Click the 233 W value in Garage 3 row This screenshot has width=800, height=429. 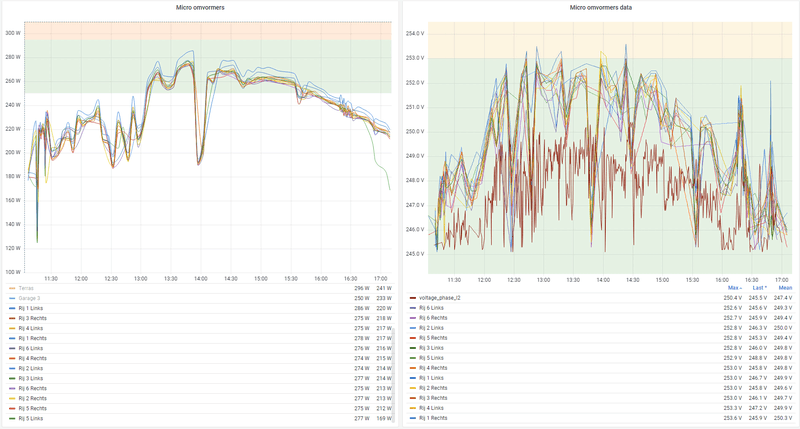384,298
